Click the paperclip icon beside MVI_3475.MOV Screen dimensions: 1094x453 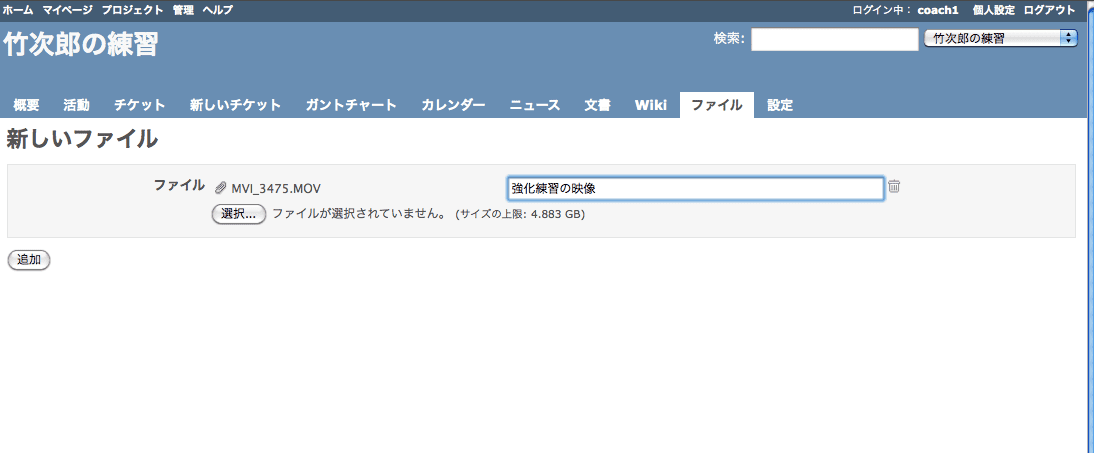(x=220, y=188)
